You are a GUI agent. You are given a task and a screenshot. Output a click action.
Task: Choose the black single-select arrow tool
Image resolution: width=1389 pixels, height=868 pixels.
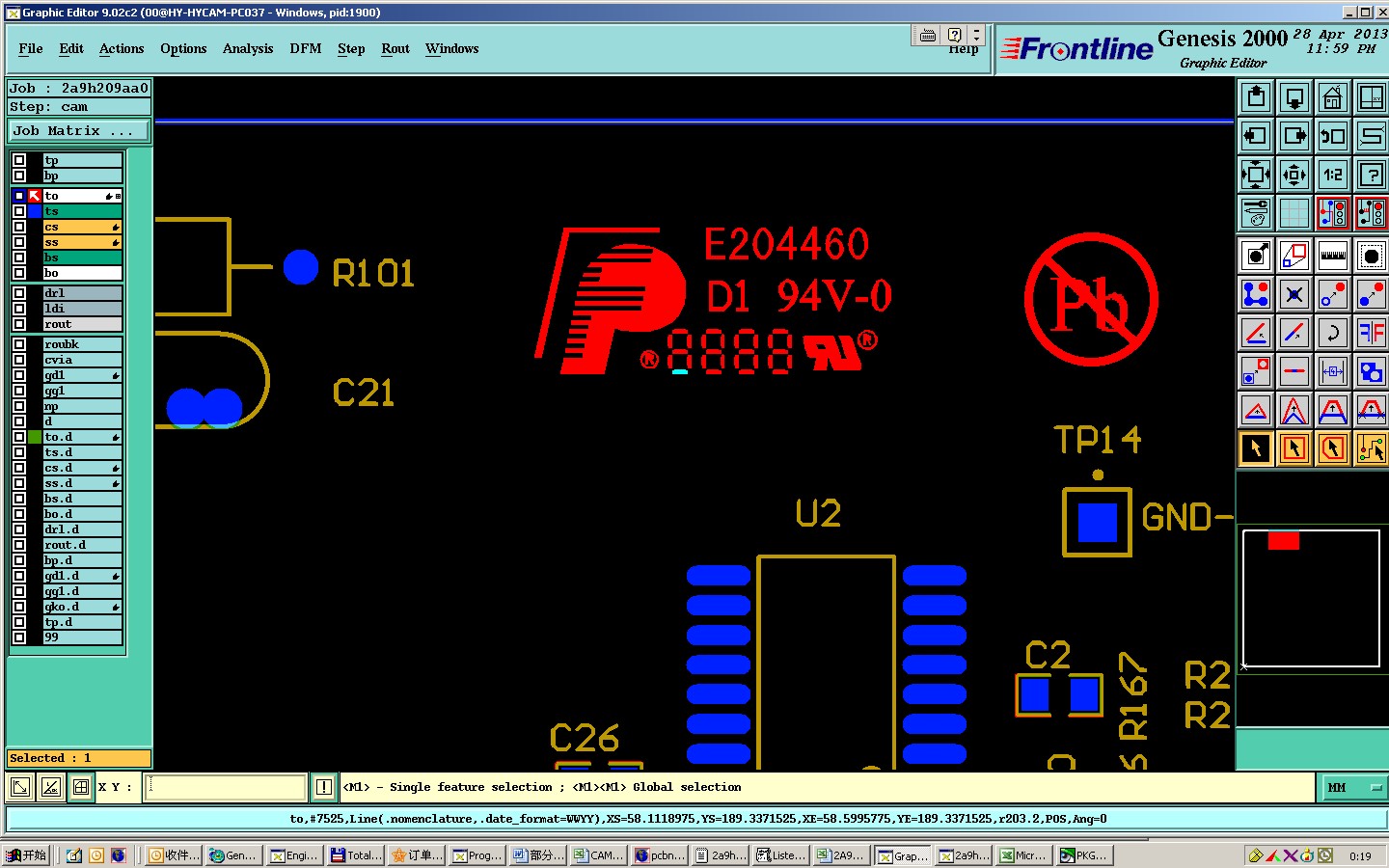(1256, 448)
